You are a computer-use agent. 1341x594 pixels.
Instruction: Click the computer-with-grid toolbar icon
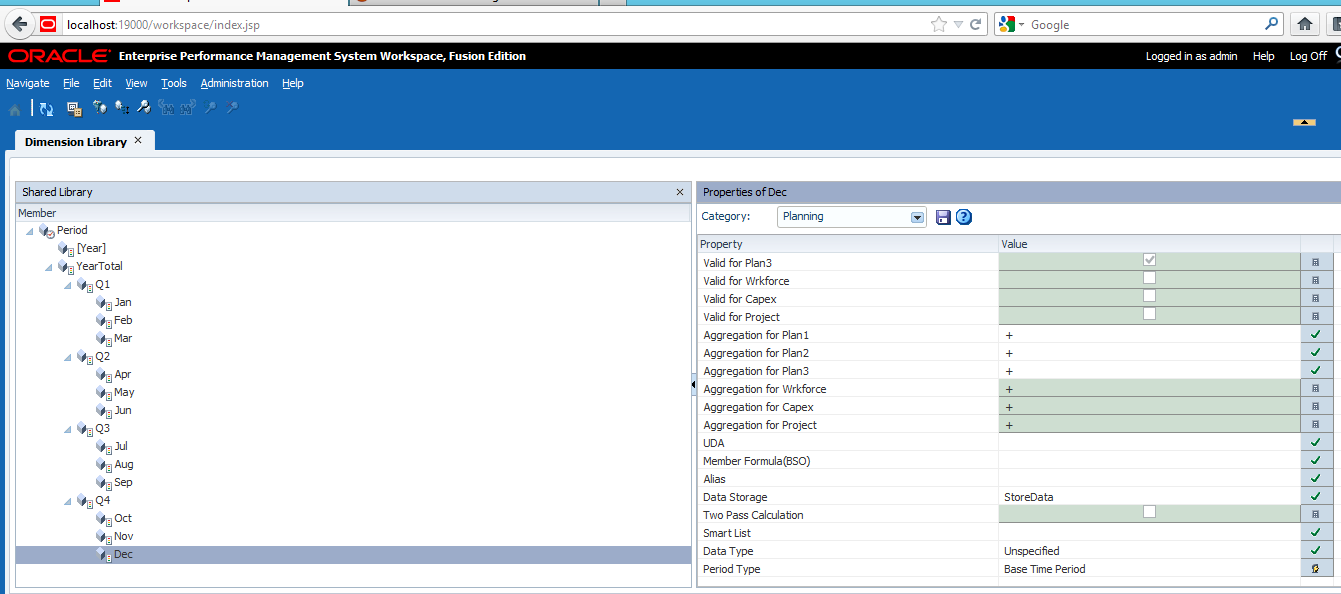pos(74,107)
